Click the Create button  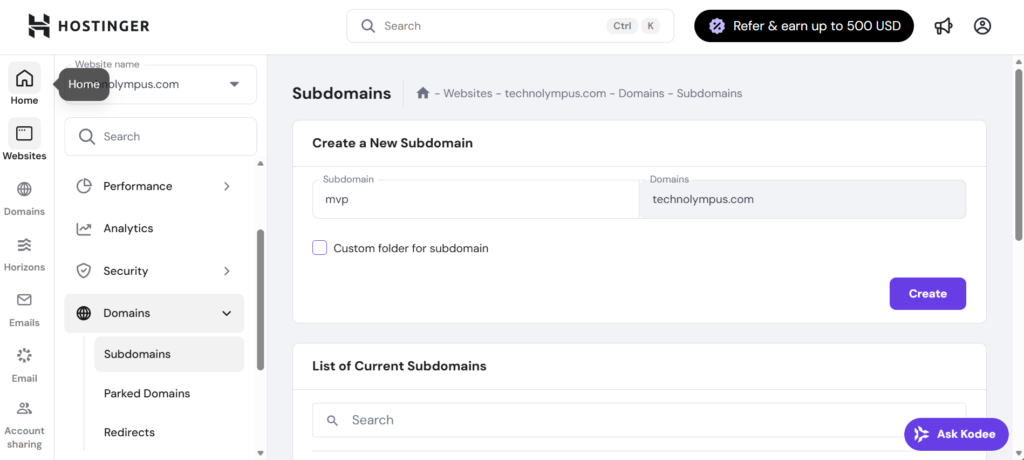927,293
